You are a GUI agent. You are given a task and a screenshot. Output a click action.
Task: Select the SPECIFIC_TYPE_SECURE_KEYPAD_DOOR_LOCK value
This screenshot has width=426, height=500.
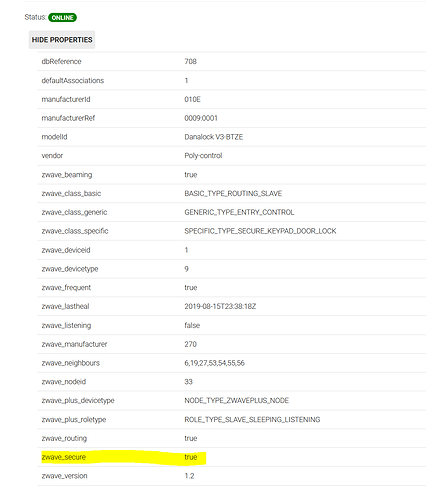(260, 231)
